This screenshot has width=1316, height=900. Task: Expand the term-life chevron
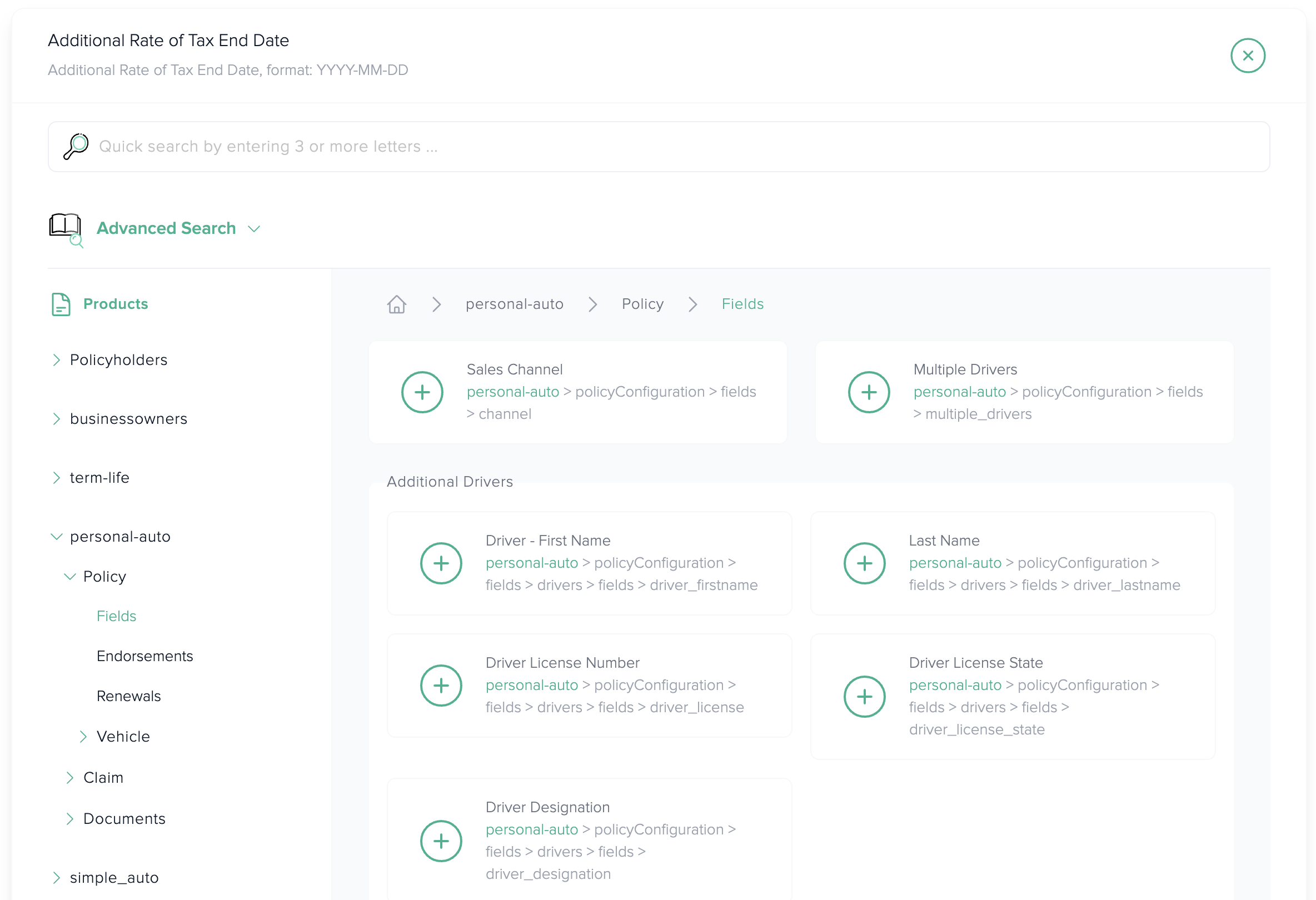point(56,478)
